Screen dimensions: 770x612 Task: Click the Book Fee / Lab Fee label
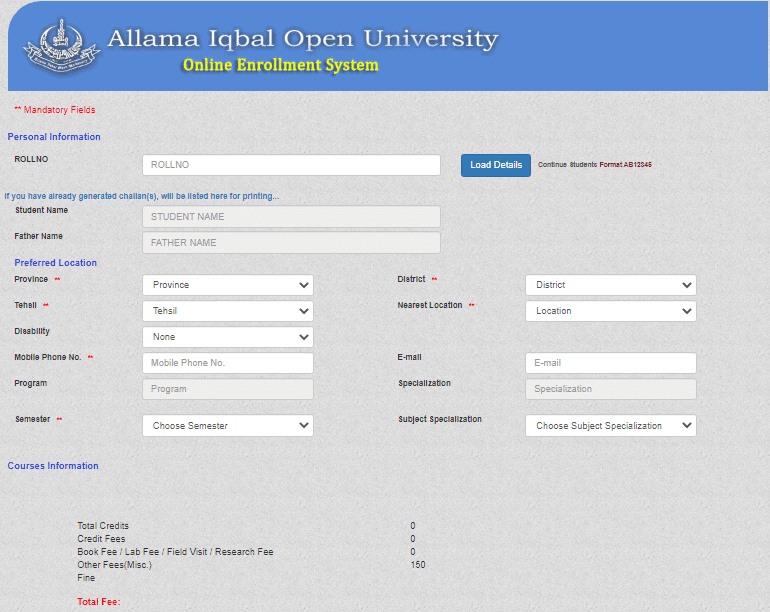coord(175,552)
